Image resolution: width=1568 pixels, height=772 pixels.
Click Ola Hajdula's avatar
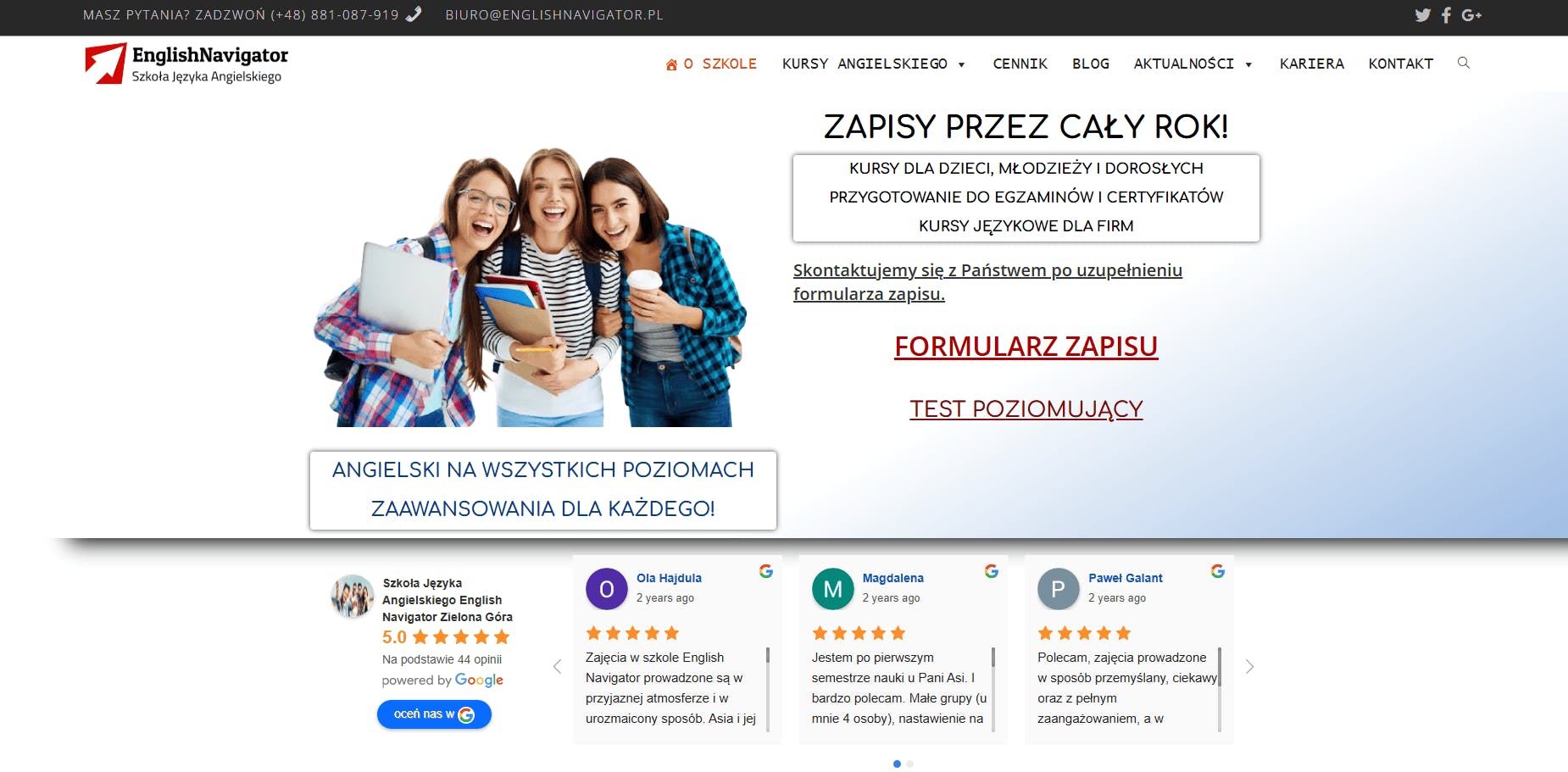pos(607,589)
